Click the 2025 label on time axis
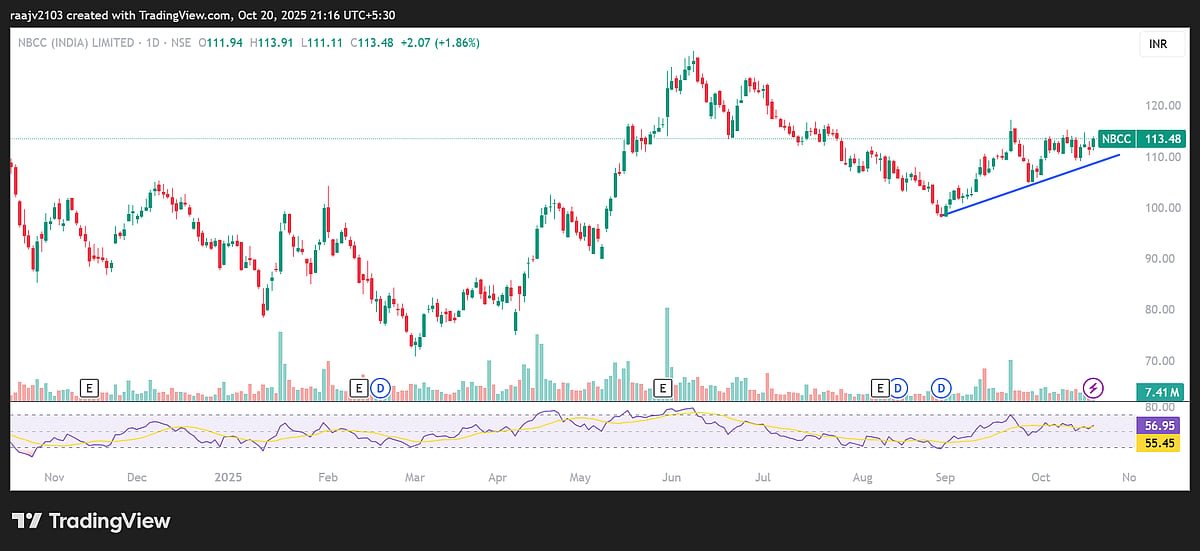Screen dimensions: 1200x551 pyautogui.click(x=231, y=478)
